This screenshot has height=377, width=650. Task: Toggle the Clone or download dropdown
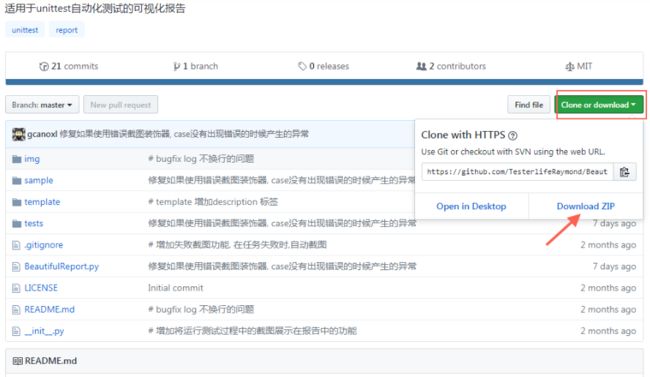pyautogui.click(x=599, y=105)
